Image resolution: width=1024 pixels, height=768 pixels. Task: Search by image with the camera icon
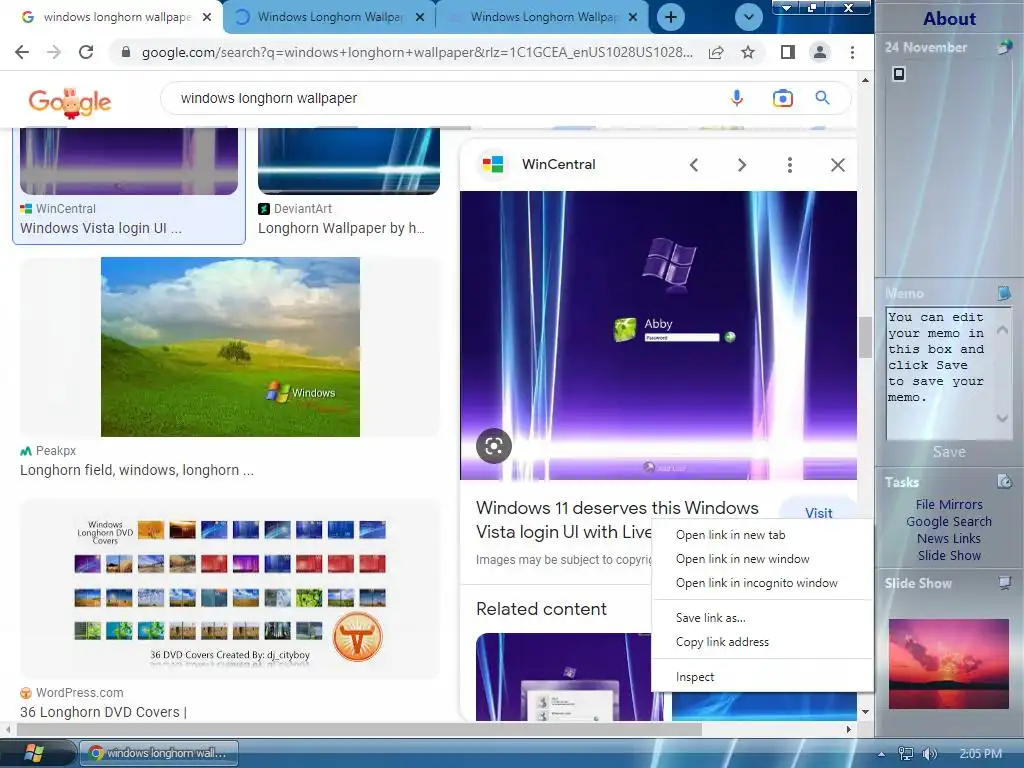click(x=782, y=98)
